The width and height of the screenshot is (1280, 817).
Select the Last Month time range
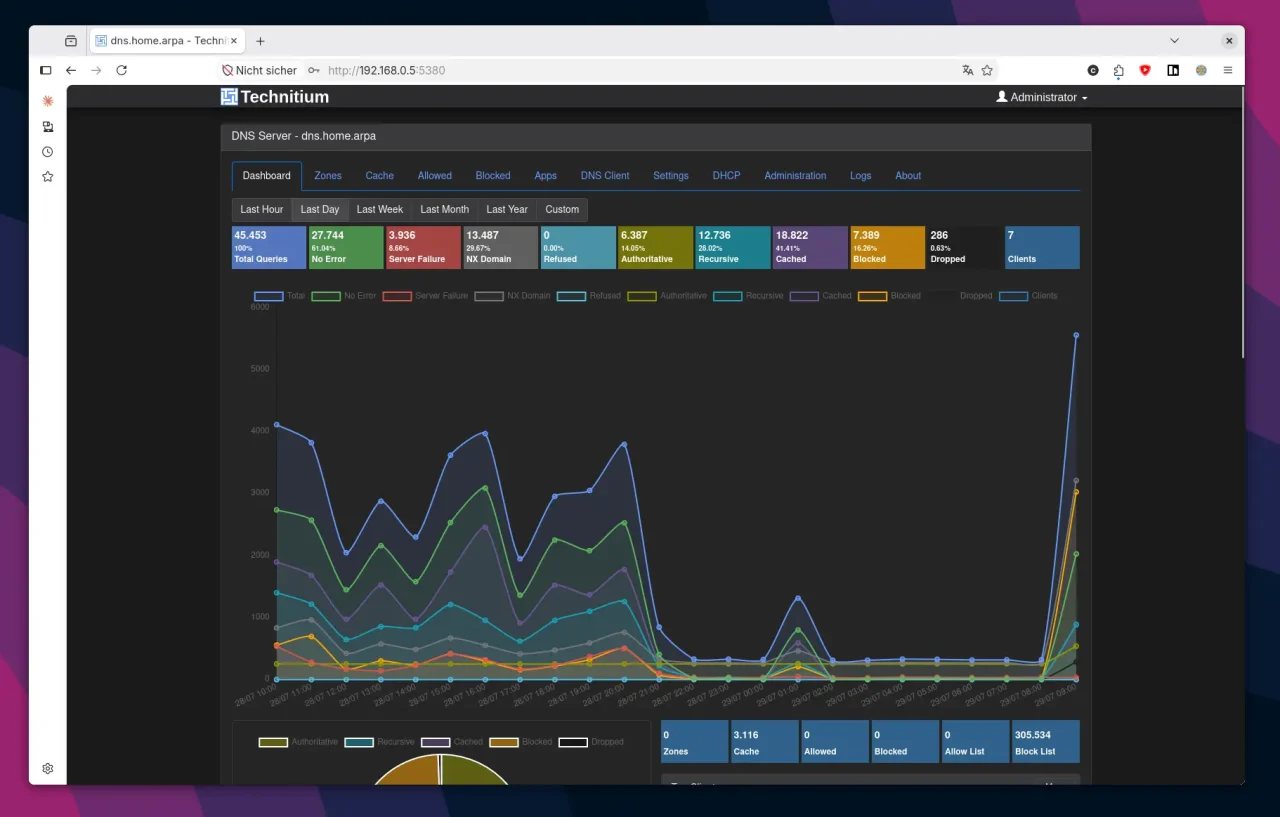pyautogui.click(x=445, y=210)
